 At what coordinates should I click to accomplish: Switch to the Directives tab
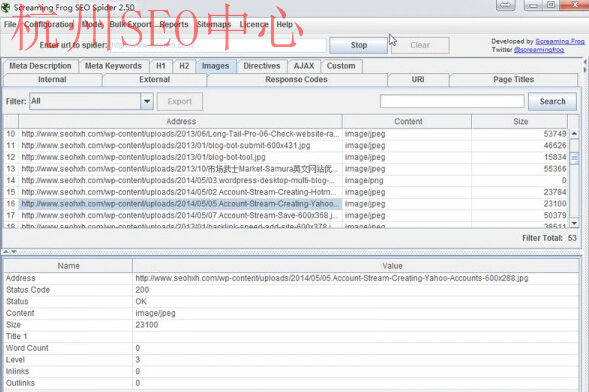click(262, 66)
